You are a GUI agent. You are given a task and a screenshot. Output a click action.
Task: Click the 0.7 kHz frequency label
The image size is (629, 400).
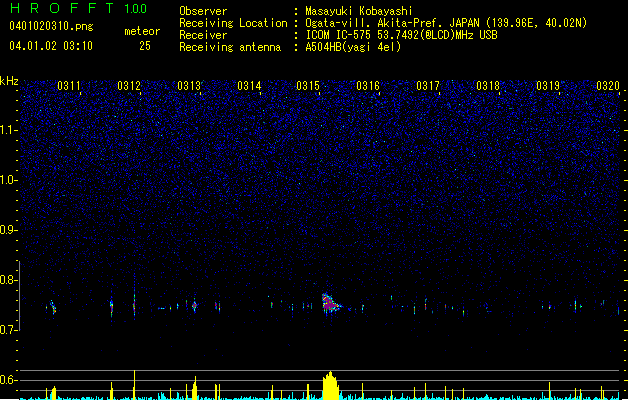click(x=9, y=330)
